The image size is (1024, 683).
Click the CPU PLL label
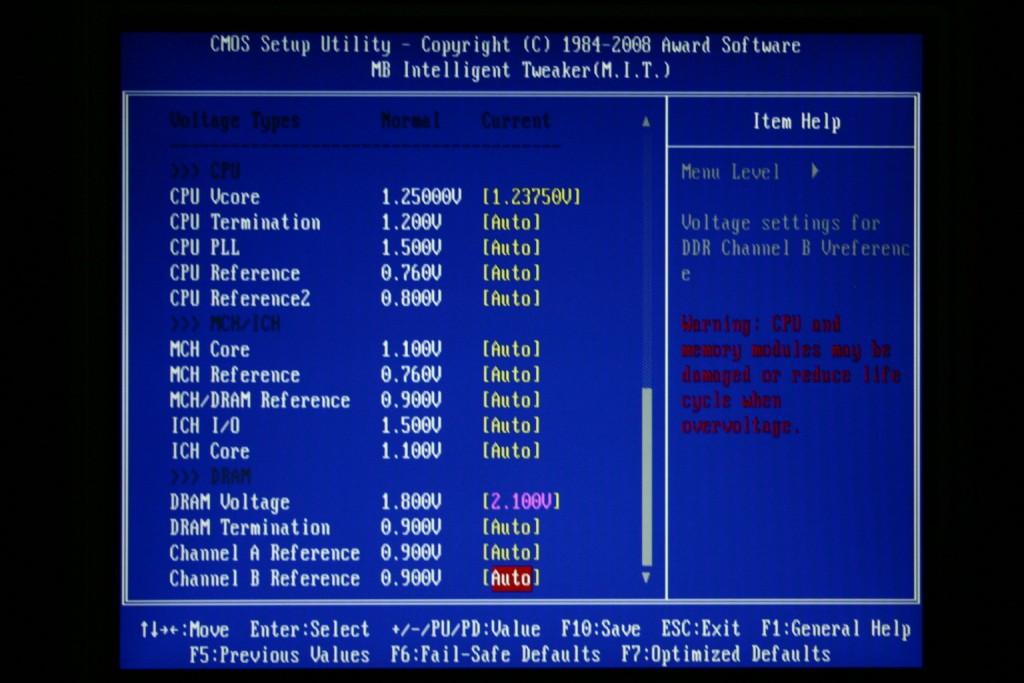click(204, 248)
